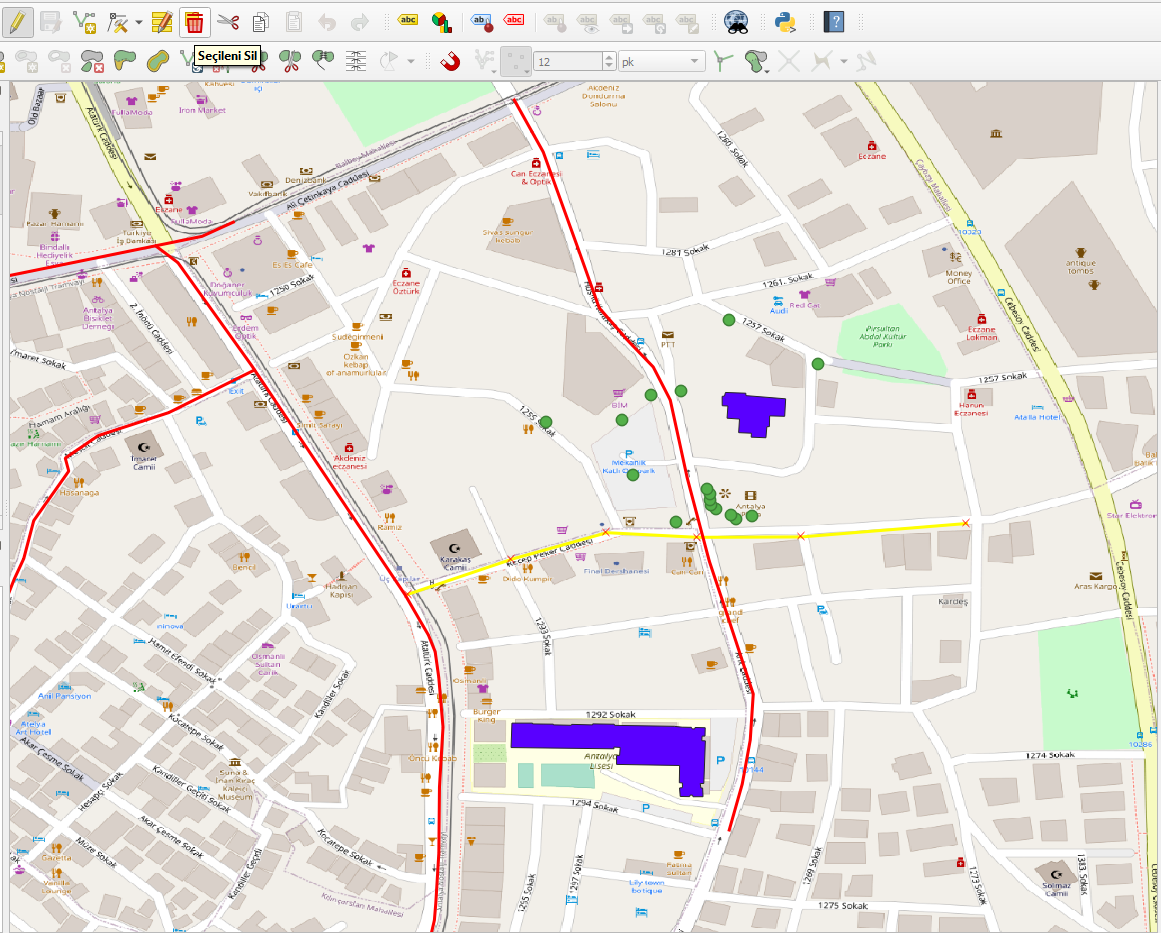Toggle the Self-snapping option
This screenshot has height=933, width=1161.
tap(820, 61)
